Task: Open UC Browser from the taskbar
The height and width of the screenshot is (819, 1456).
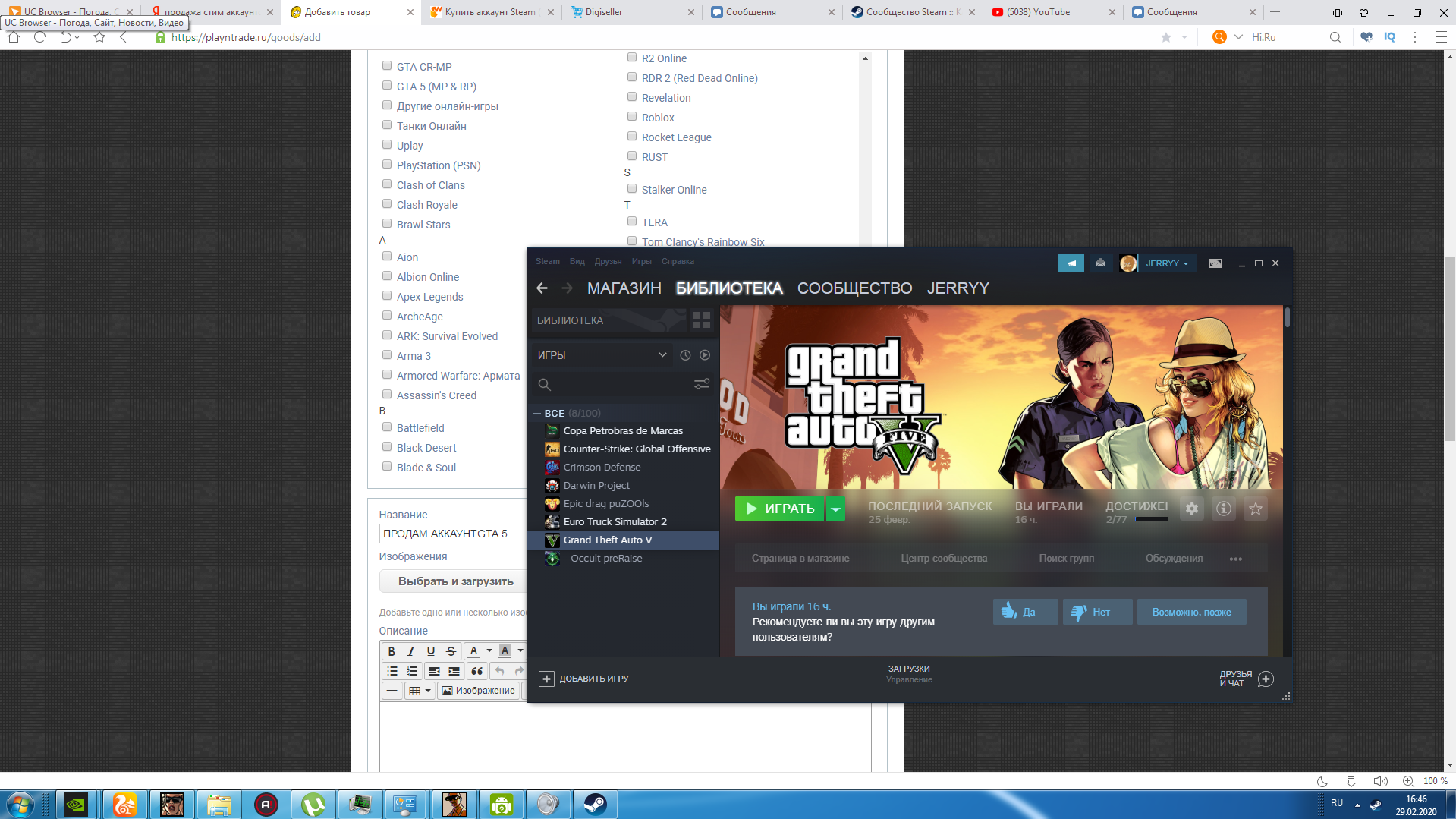Action: (x=125, y=805)
